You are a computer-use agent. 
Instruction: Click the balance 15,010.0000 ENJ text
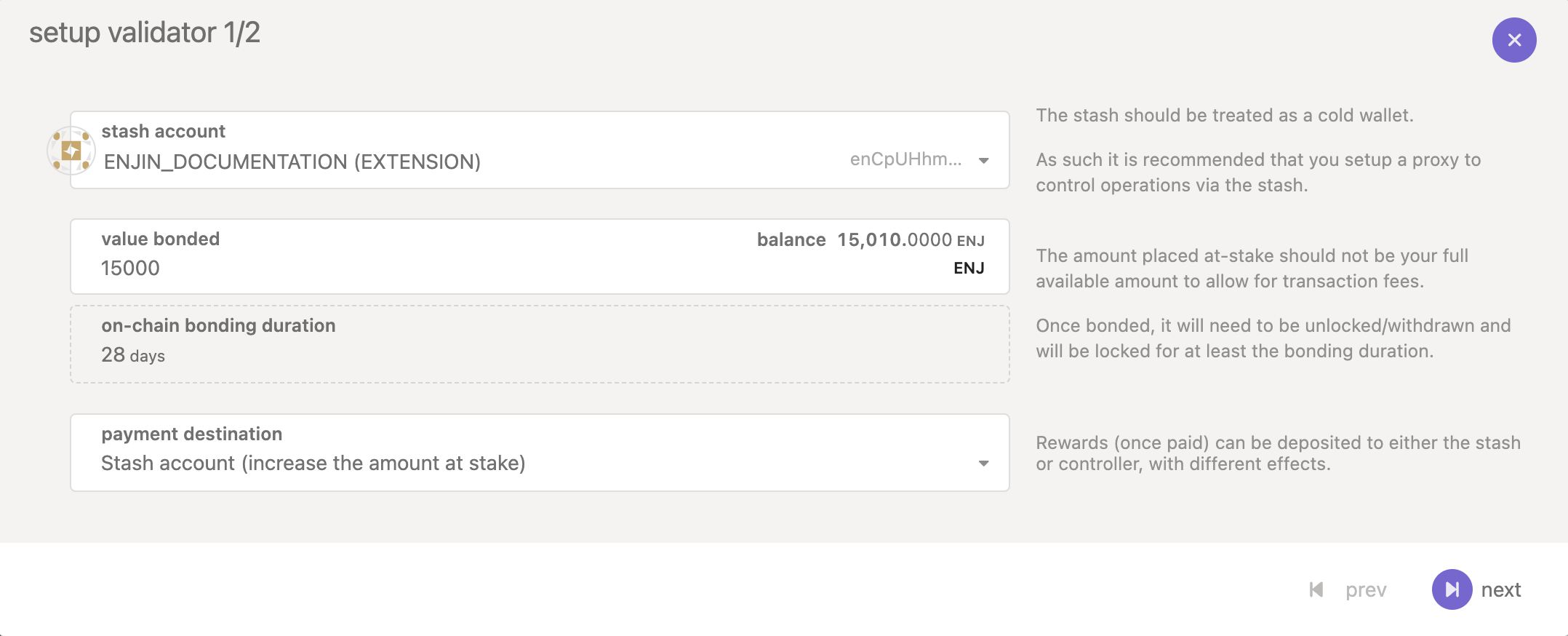tap(871, 240)
